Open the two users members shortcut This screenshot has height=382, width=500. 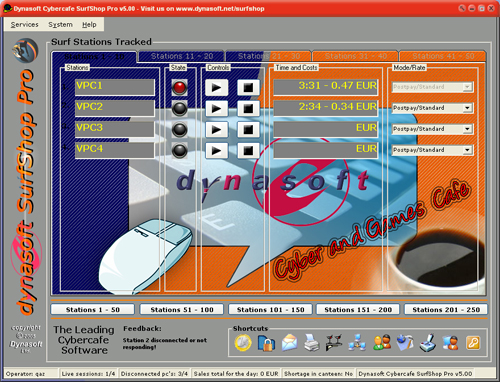(x=382, y=343)
